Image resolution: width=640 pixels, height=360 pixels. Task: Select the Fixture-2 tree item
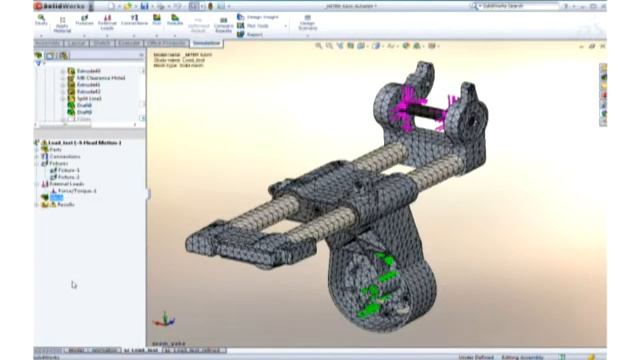pos(64,177)
